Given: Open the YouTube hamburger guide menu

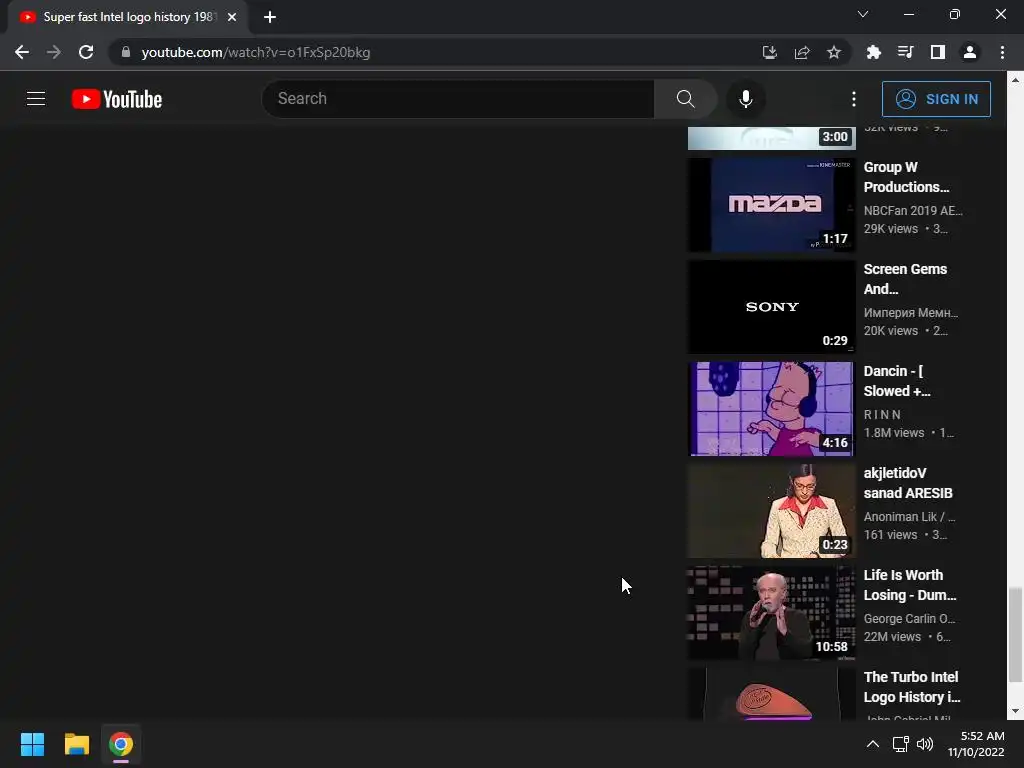Looking at the screenshot, I should [36, 99].
